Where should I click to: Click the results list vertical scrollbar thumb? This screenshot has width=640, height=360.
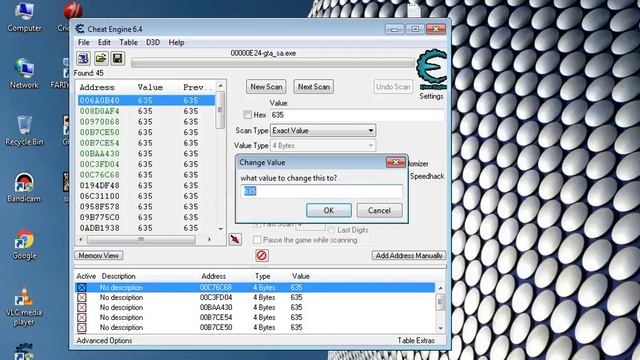click(220, 110)
